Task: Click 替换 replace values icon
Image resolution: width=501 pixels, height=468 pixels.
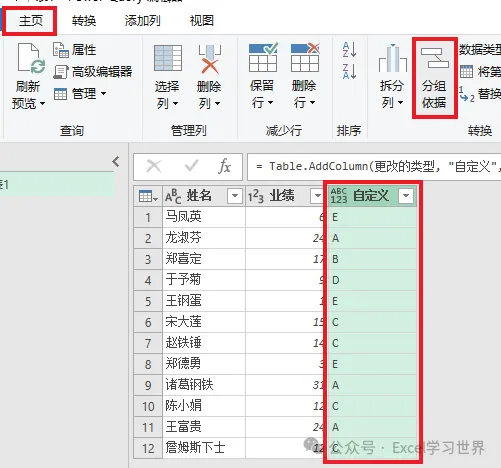Action: coord(467,95)
